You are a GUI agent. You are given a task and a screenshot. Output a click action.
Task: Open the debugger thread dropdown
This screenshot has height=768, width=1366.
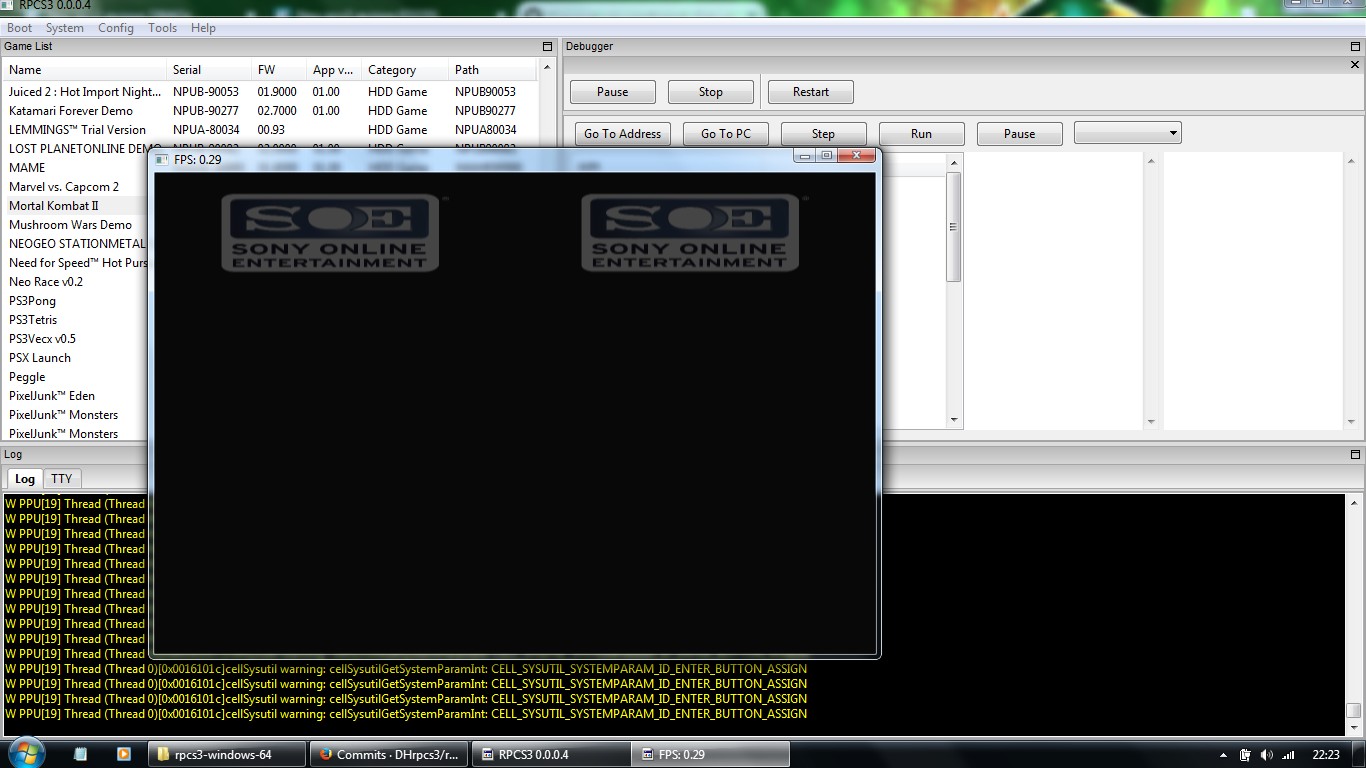1127,133
